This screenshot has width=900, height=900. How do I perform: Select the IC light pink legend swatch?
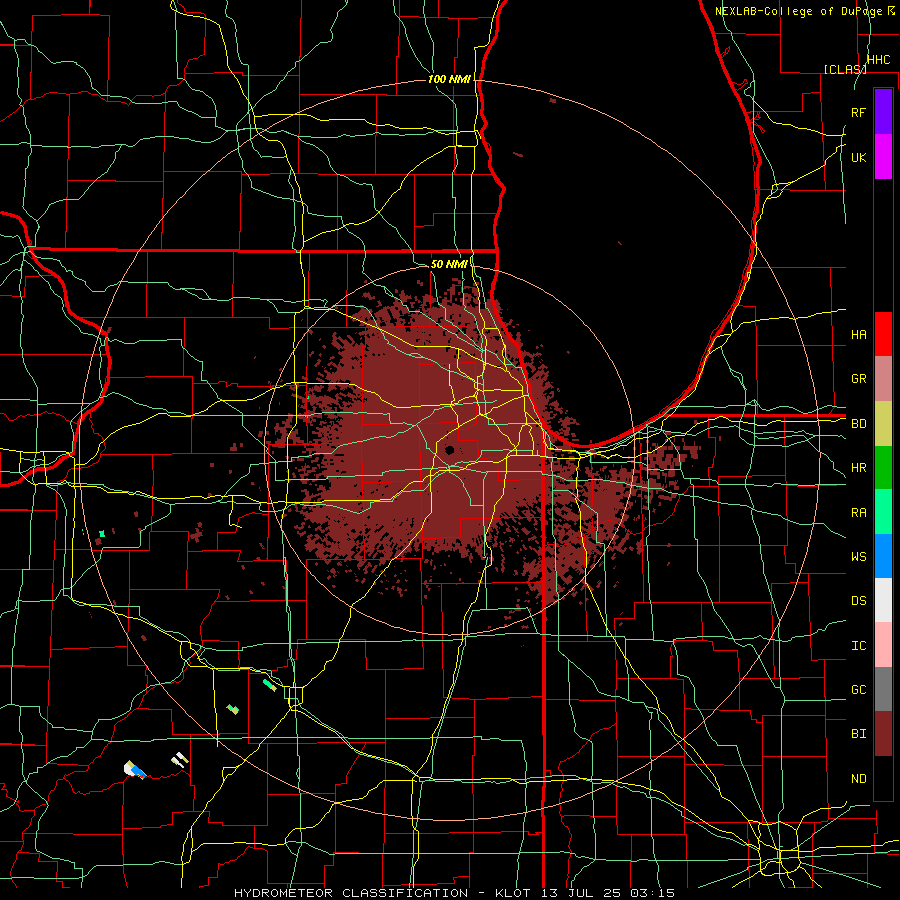coord(883,645)
